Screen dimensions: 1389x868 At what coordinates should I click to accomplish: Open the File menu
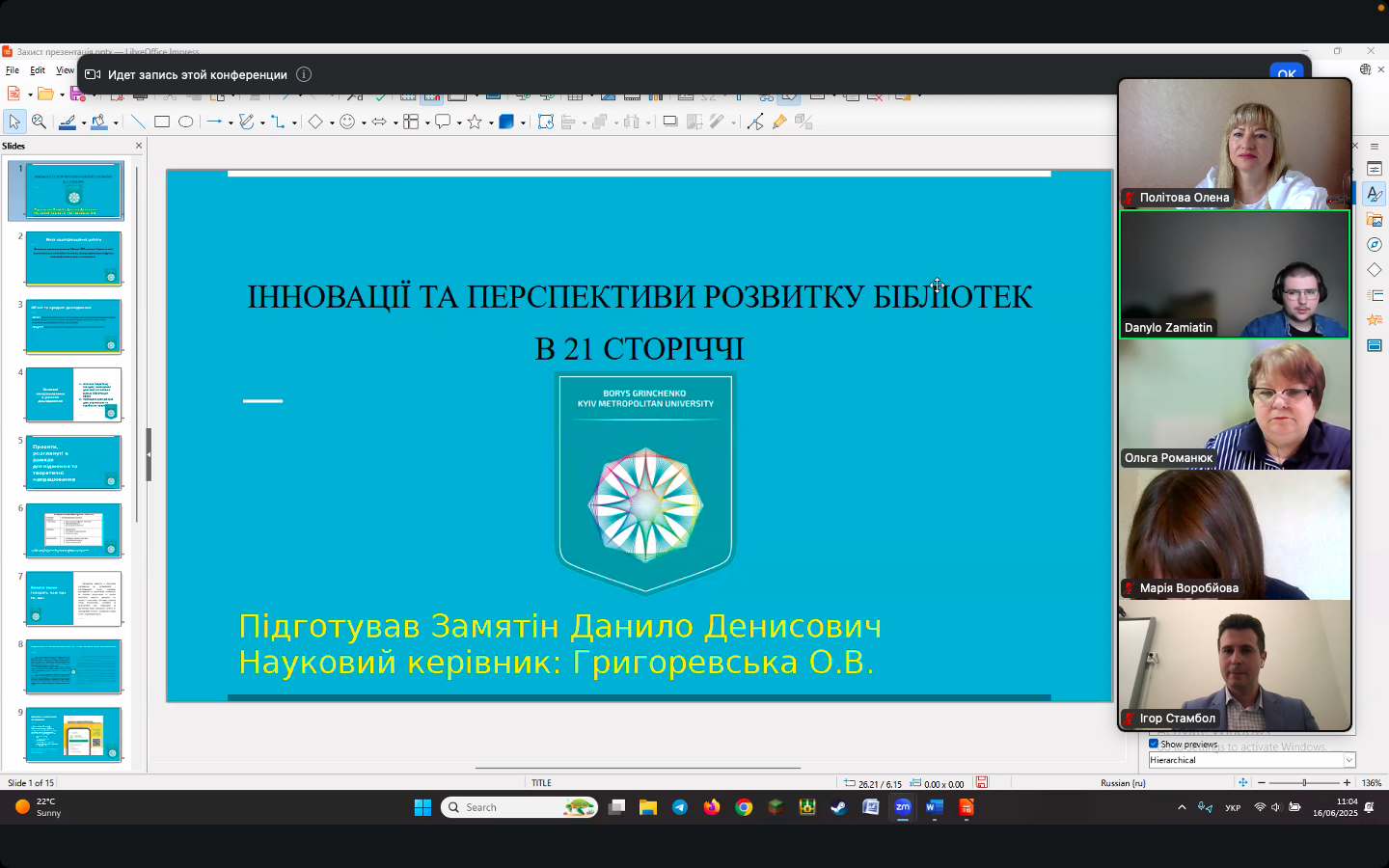pos(13,70)
